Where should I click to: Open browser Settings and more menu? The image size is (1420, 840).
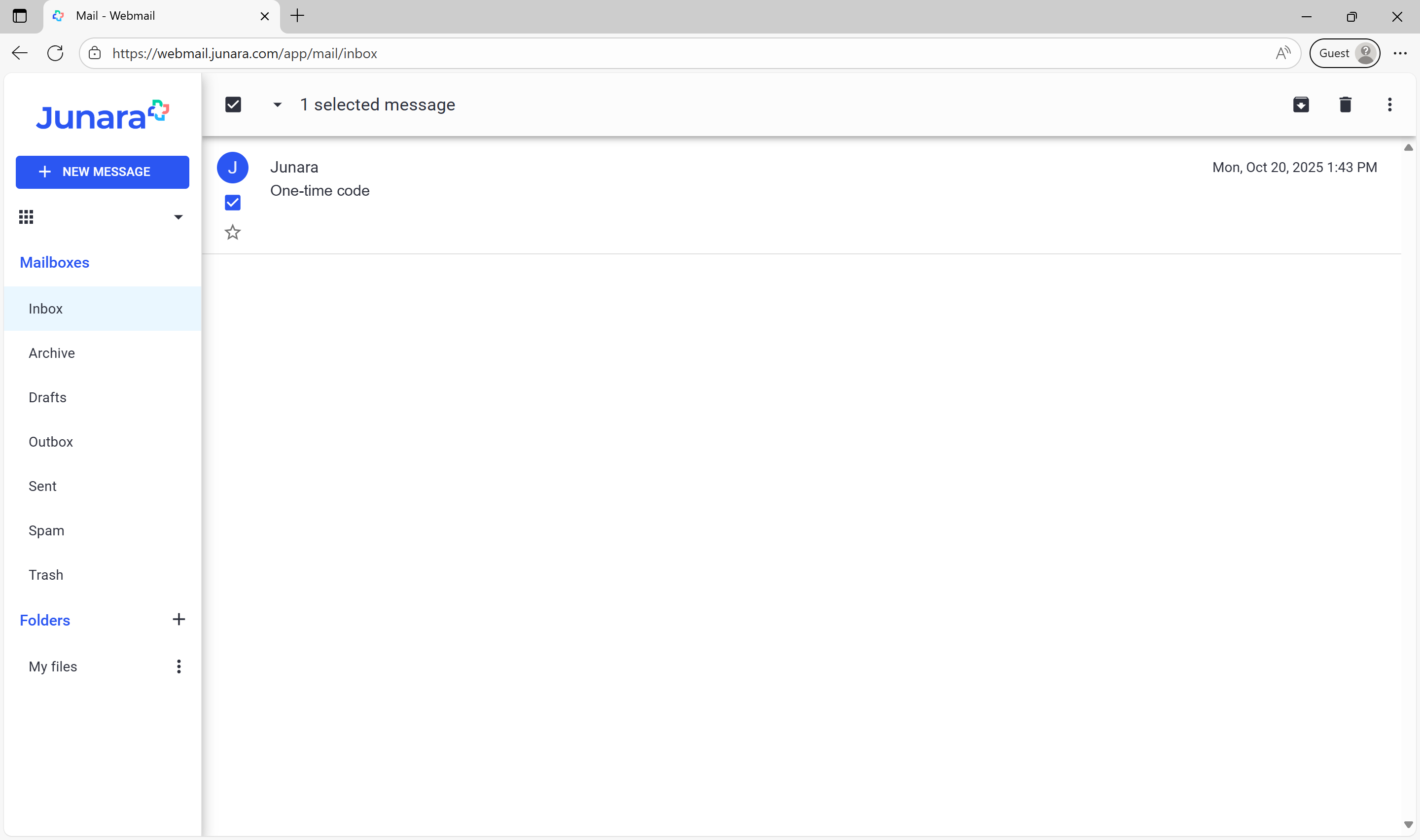[x=1400, y=53]
